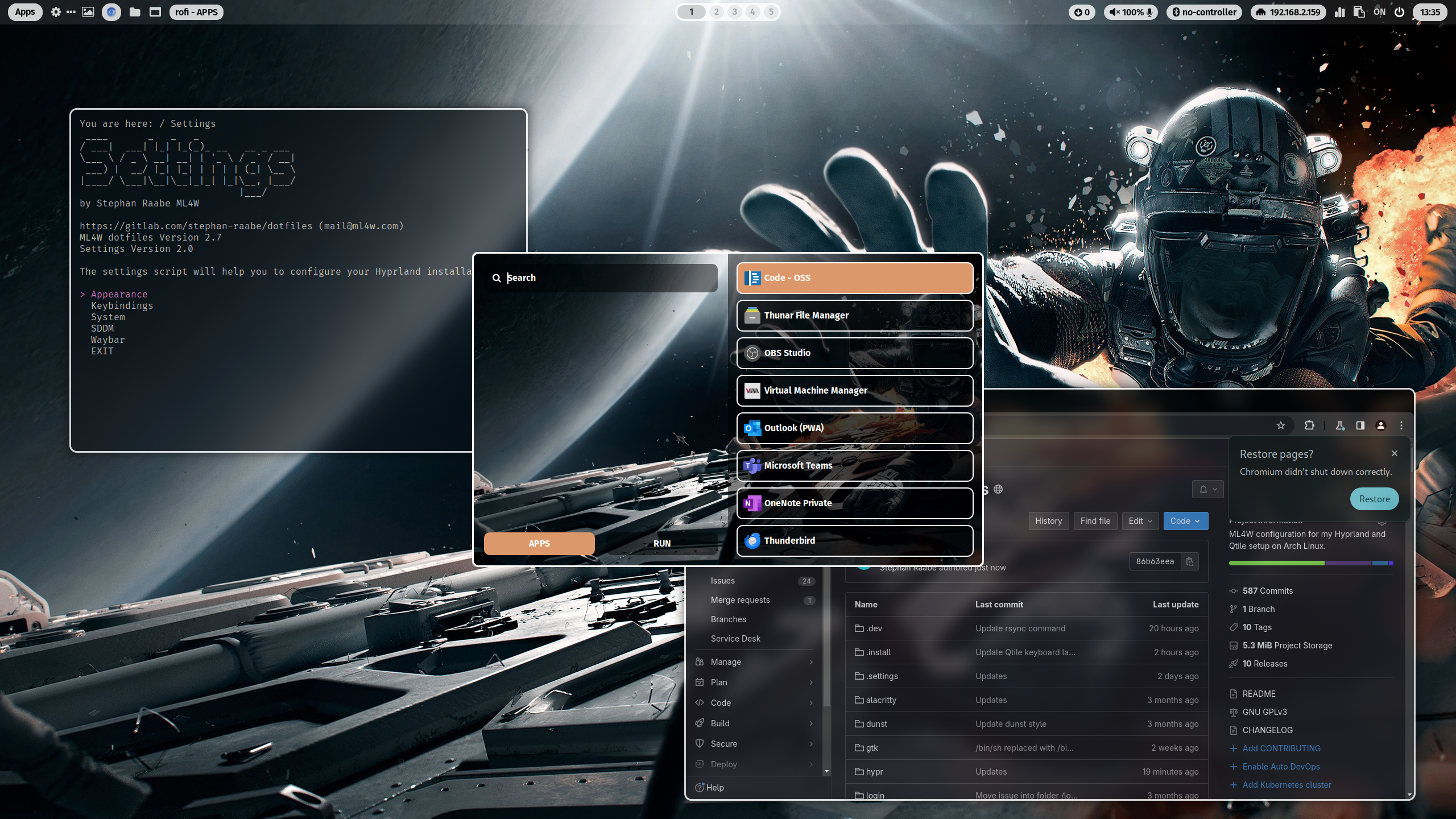Click the power icon in the waybar
1456x819 pixels.
coord(1400,12)
